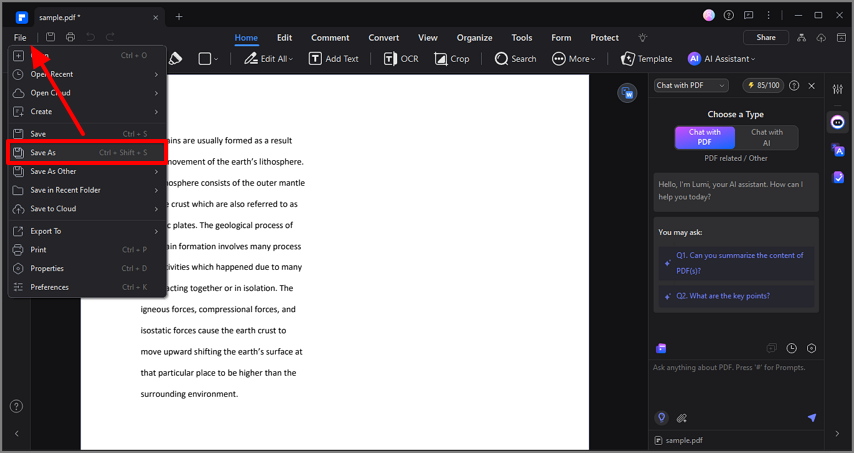Choose Save As from File menu
The image size is (854, 453).
pyautogui.click(x=86, y=152)
